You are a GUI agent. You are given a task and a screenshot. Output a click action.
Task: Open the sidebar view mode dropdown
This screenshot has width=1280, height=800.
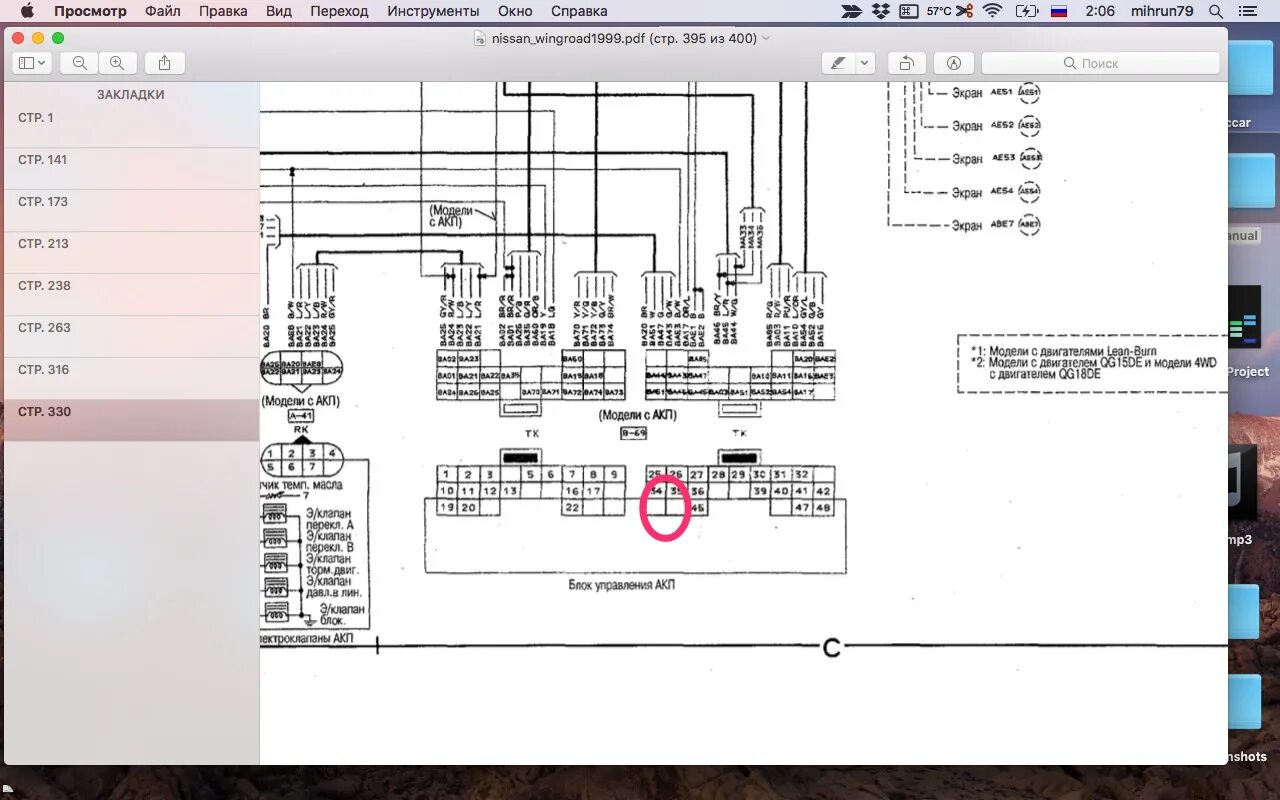[x=33, y=63]
